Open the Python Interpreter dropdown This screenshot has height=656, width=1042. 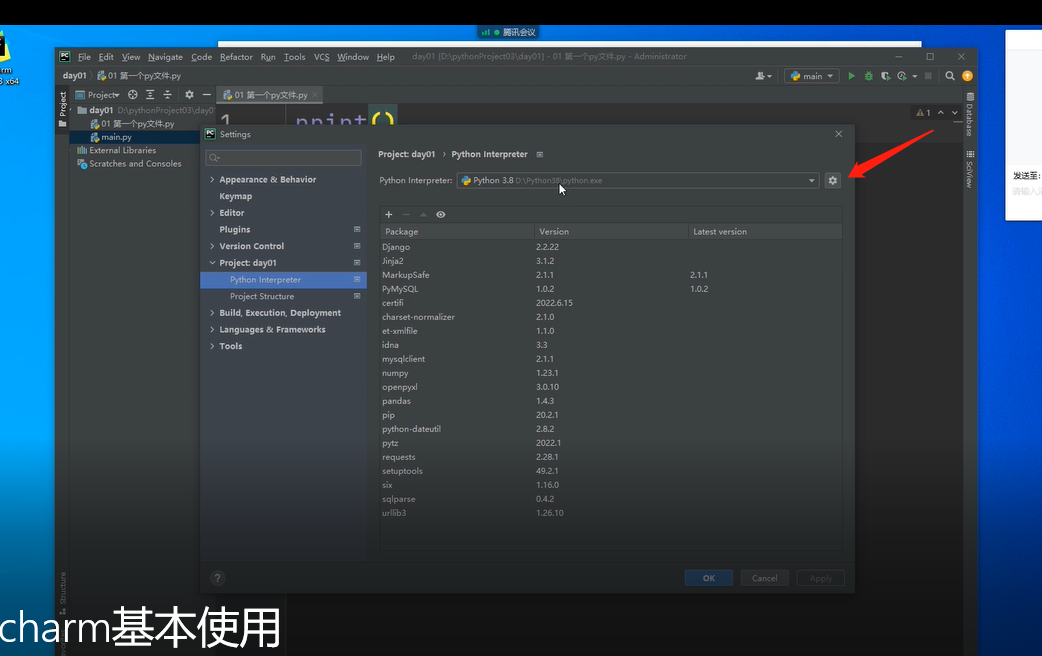pos(638,180)
